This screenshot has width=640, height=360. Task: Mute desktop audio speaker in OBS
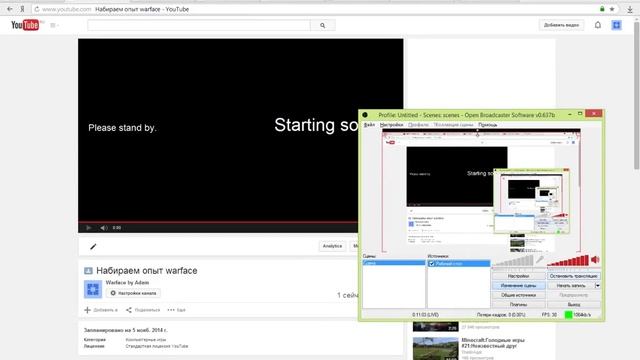(595, 260)
